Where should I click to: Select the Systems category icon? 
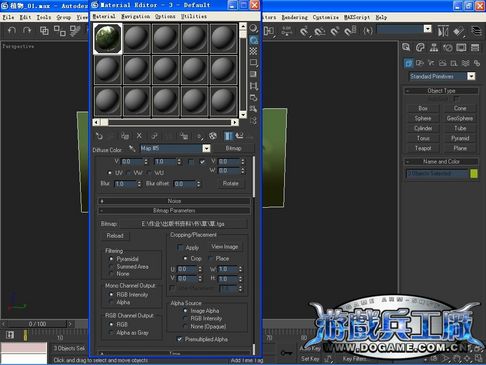coord(477,63)
